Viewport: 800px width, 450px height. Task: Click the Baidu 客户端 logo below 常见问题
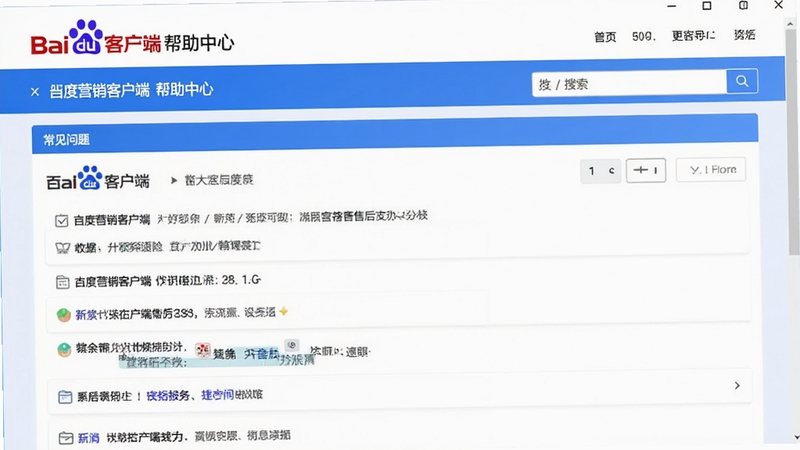[97, 179]
